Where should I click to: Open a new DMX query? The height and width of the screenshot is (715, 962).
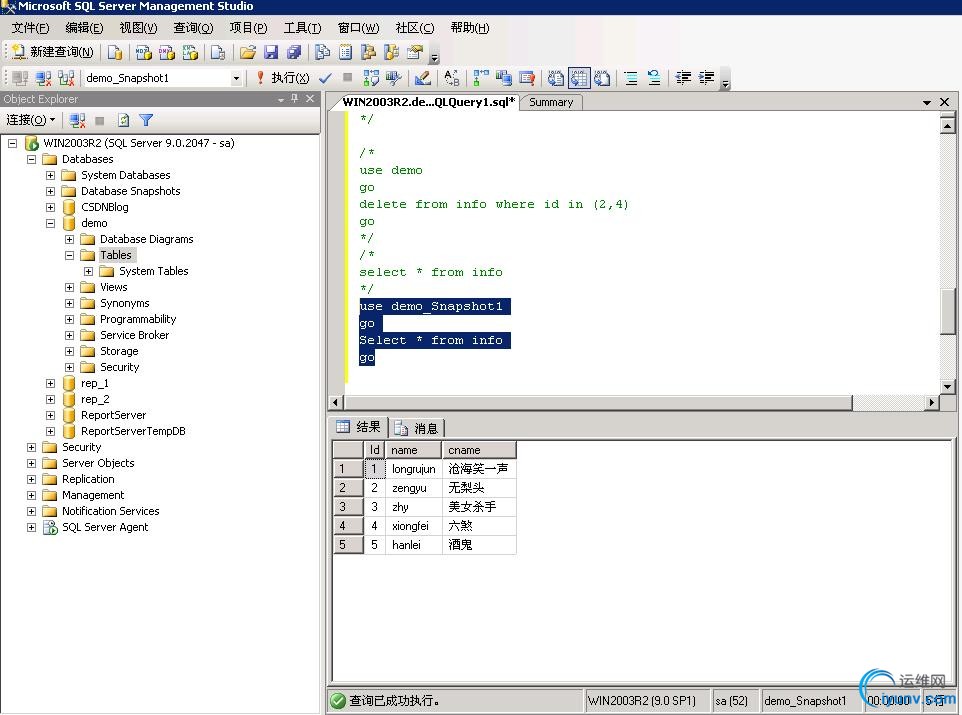click(x=167, y=53)
